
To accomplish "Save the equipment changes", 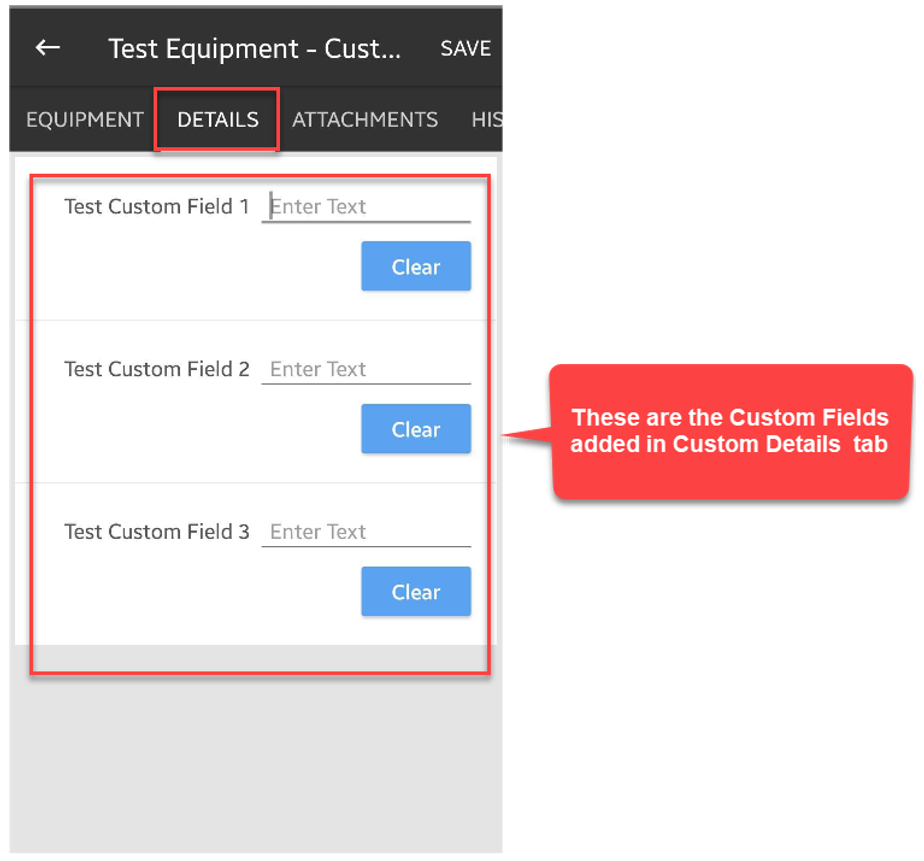I will [465, 49].
